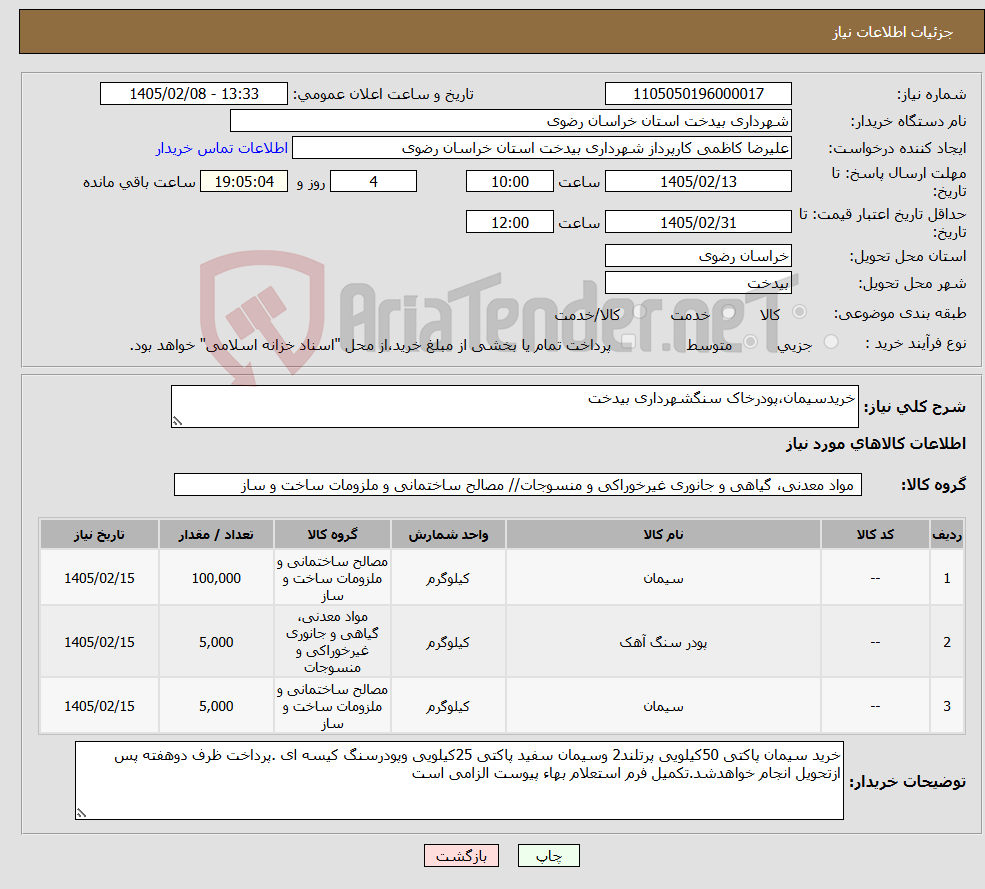Click the کیلوگرم unit in row 1
This screenshot has height=889, width=985.
tap(448, 578)
